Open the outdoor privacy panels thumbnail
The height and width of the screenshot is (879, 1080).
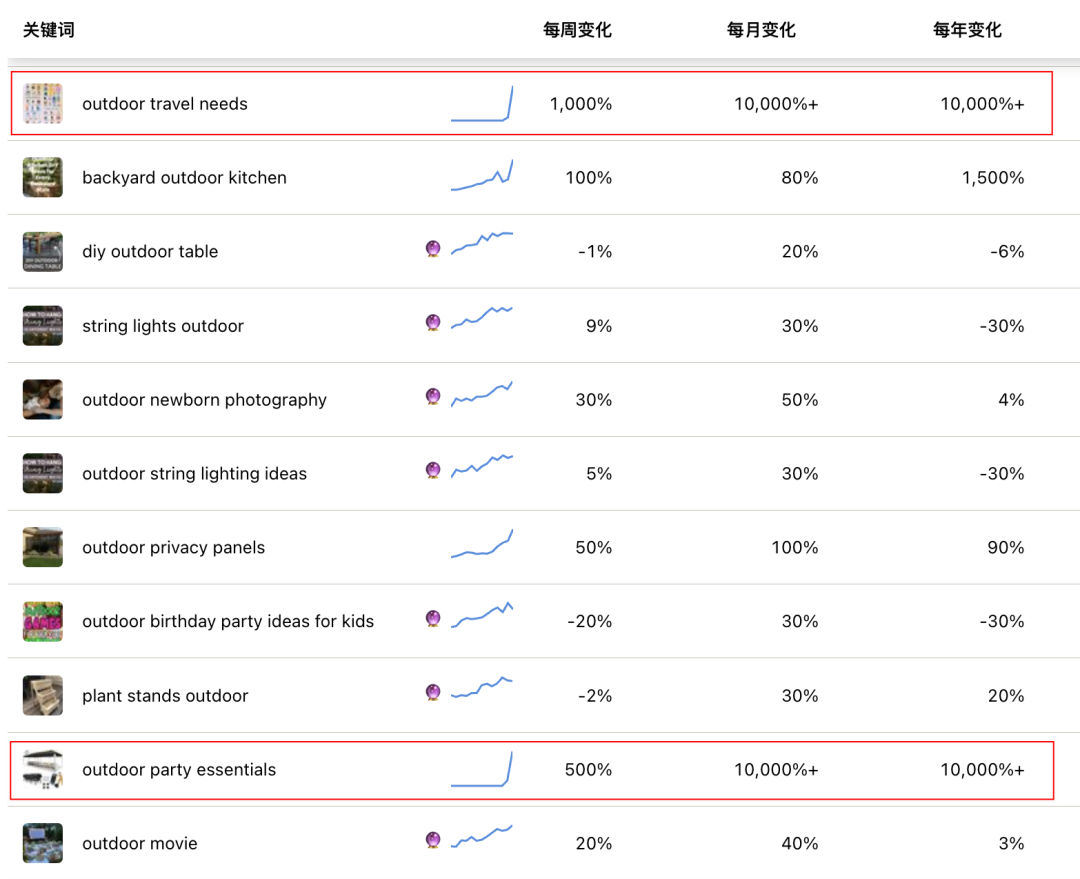pyautogui.click(x=43, y=548)
